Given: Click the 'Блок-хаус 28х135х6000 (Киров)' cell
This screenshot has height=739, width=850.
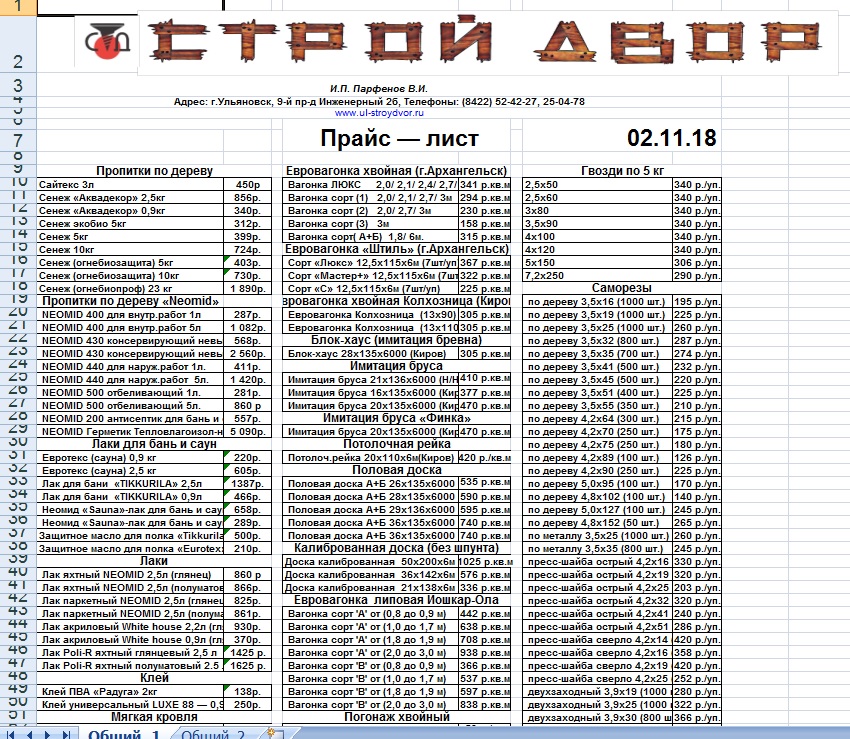Looking at the screenshot, I should [371, 354].
